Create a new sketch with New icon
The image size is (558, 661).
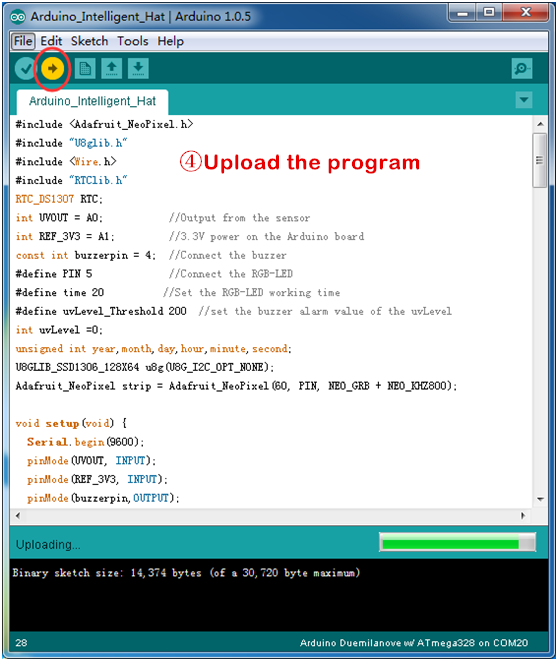tap(85, 68)
